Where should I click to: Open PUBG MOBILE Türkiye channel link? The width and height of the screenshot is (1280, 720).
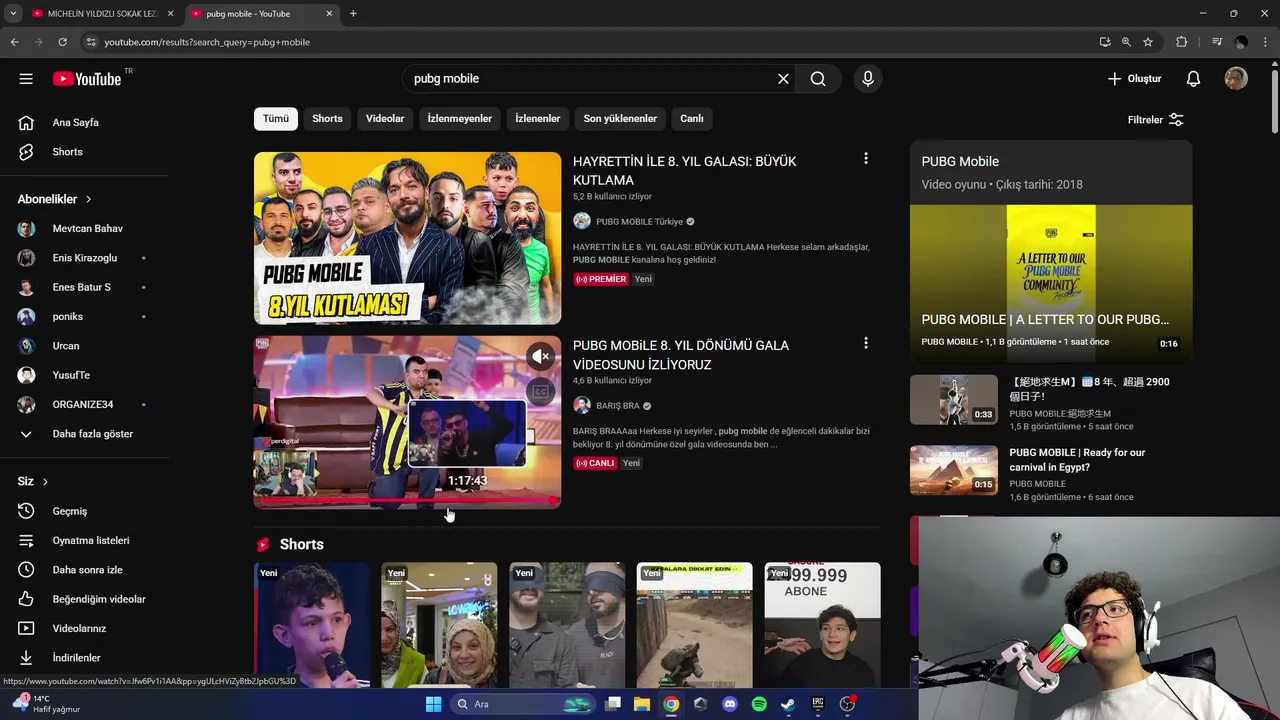coord(639,222)
